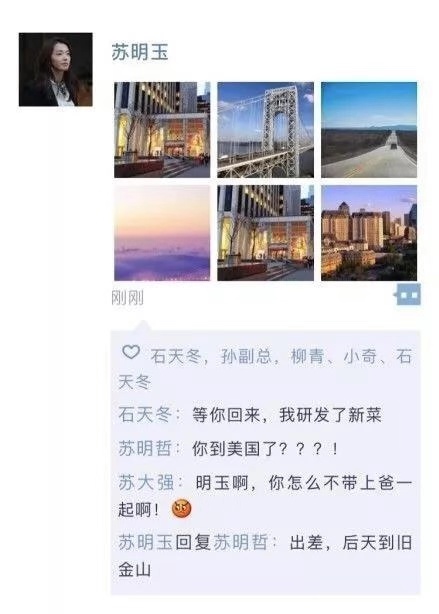The image size is (439, 614).
Task: Open the 苏明玉 name link above photos
Action: click(140, 52)
